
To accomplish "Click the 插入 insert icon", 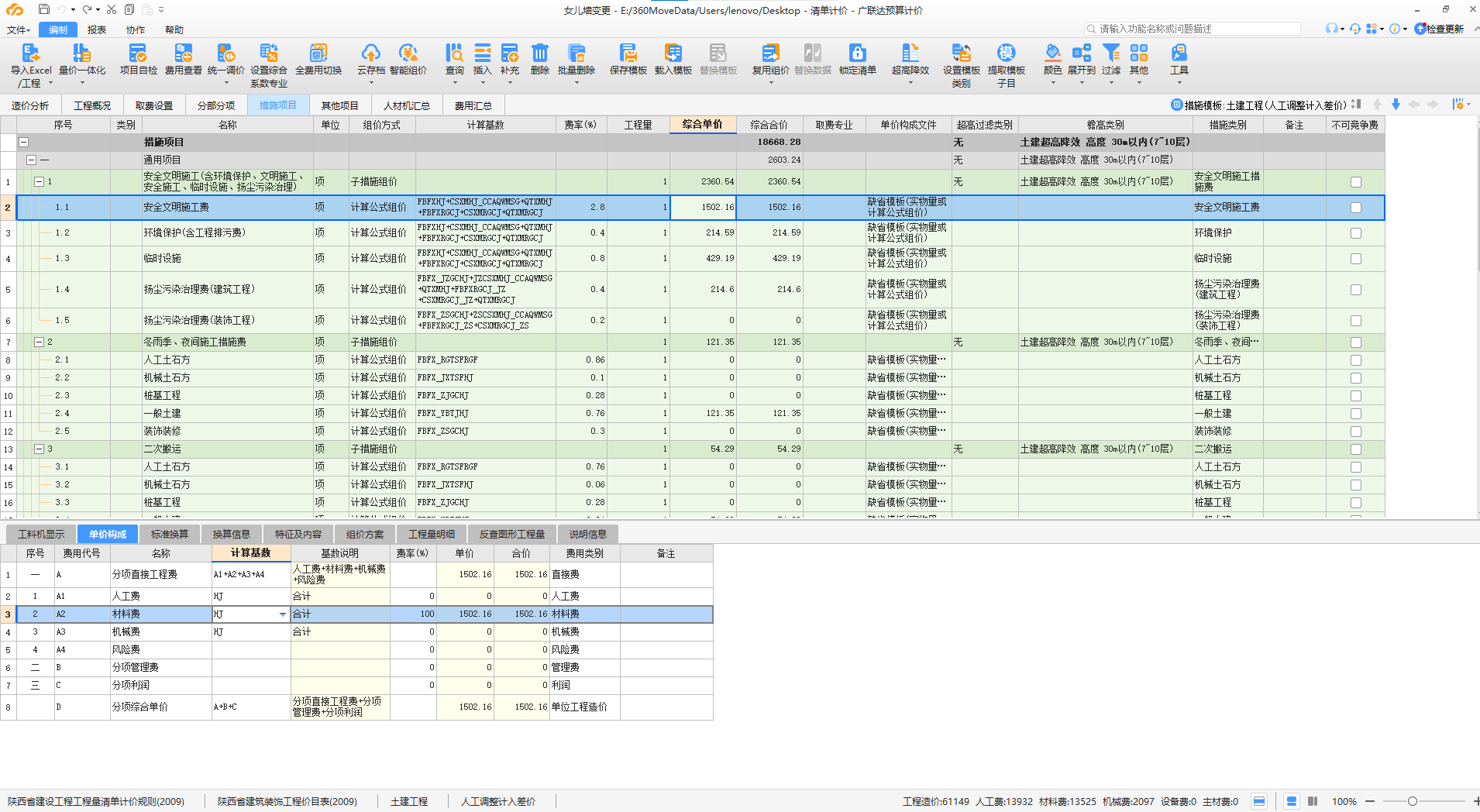I will pos(483,53).
